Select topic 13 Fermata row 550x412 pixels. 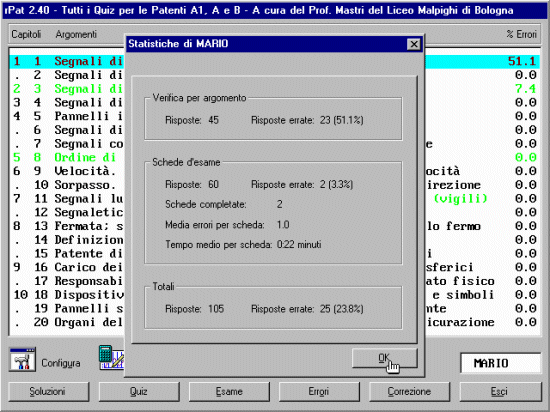(x=274, y=226)
